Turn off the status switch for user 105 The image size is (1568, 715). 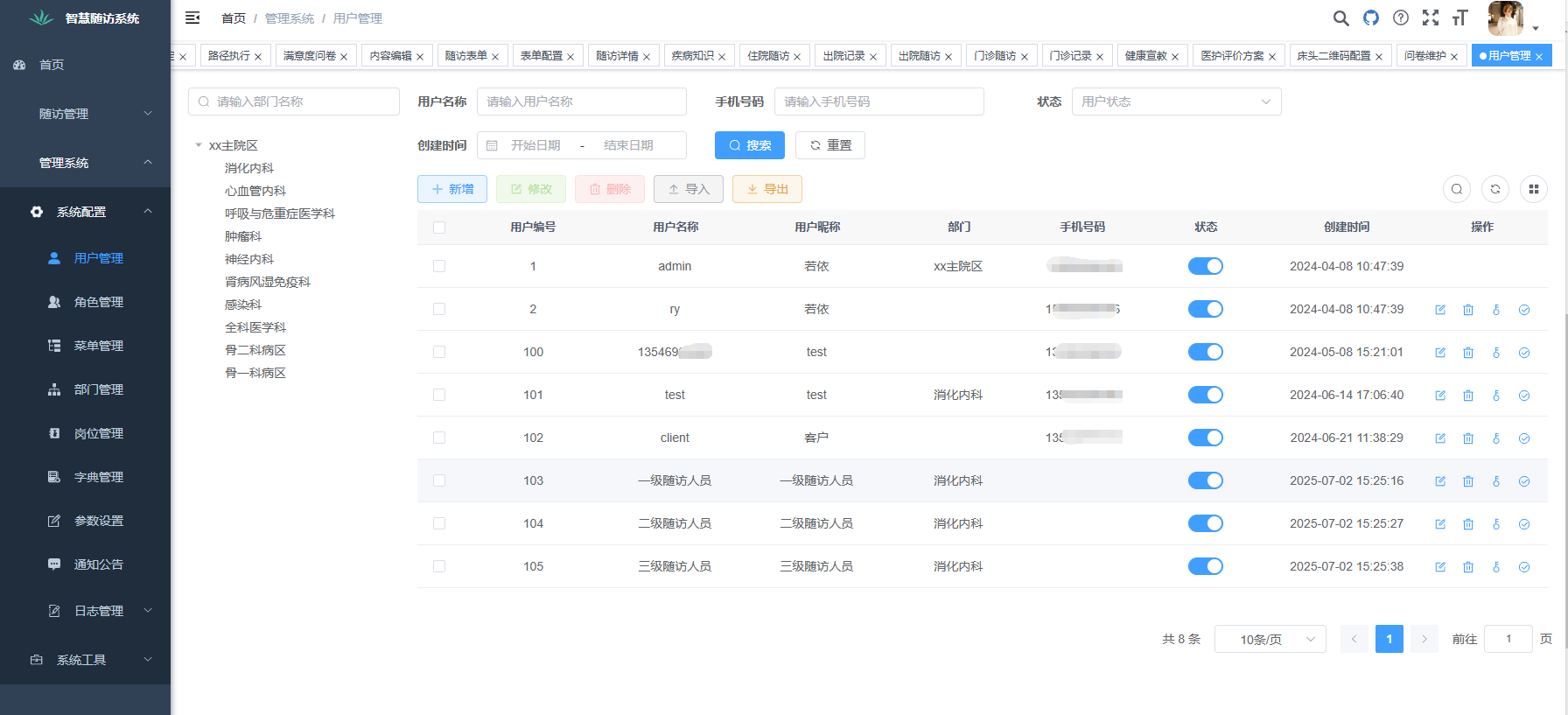pos(1206,566)
